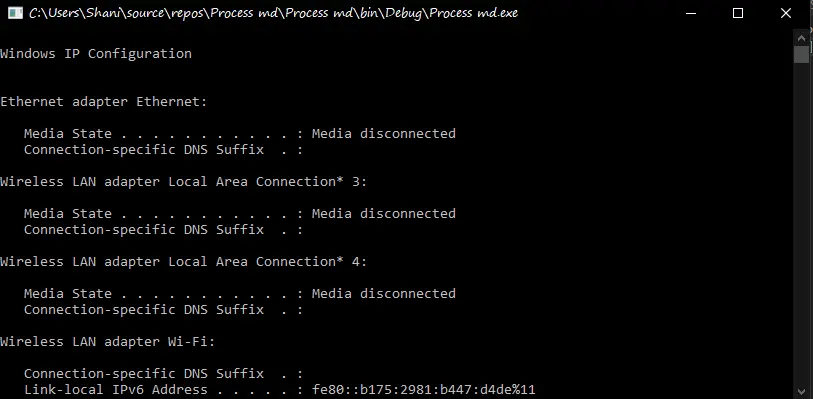The width and height of the screenshot is (813, 399).
Task: Maximize the console window
Action: tap(738, 13)
